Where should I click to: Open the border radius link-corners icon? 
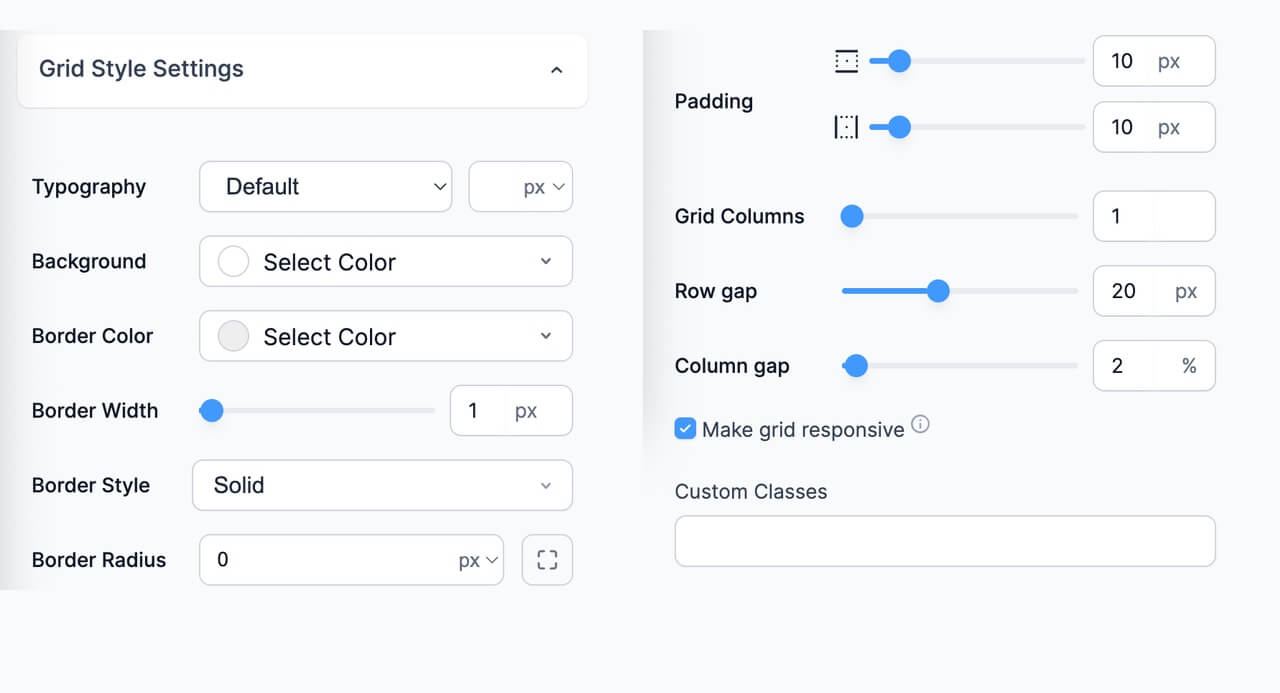pyautogui.click(x=547, y=559)
